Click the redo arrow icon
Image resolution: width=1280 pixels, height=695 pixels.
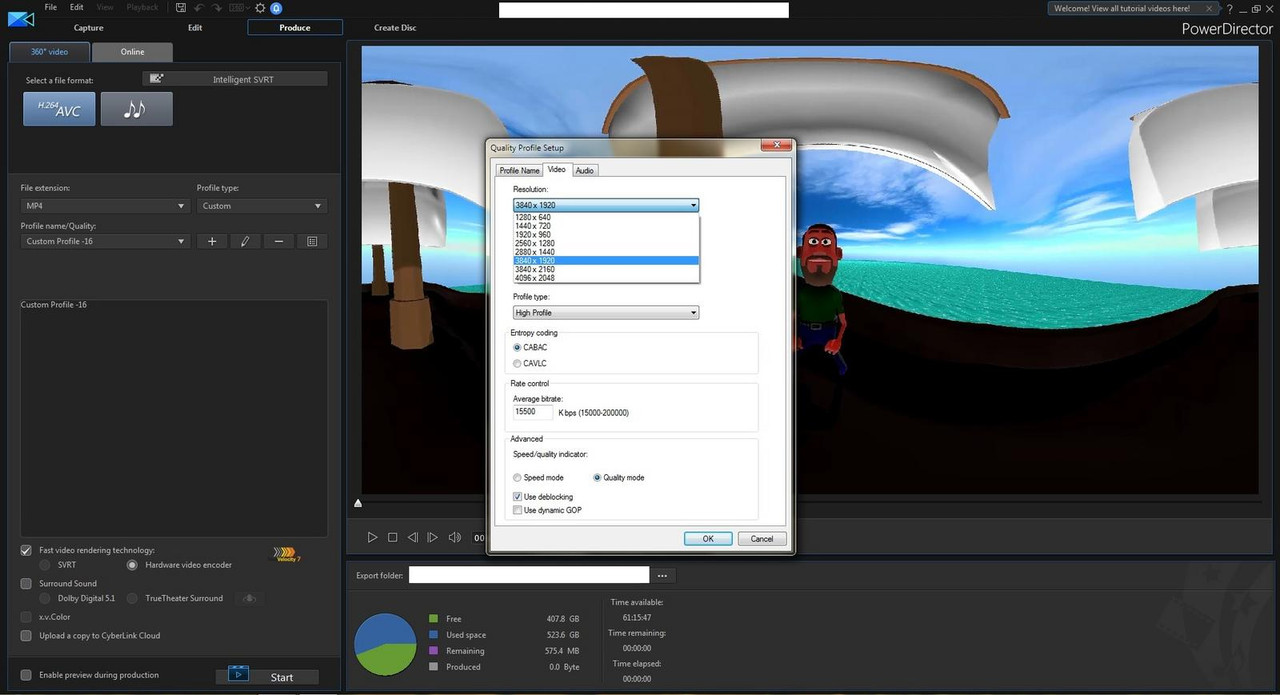pyautogui.click(x=217, y=7)
